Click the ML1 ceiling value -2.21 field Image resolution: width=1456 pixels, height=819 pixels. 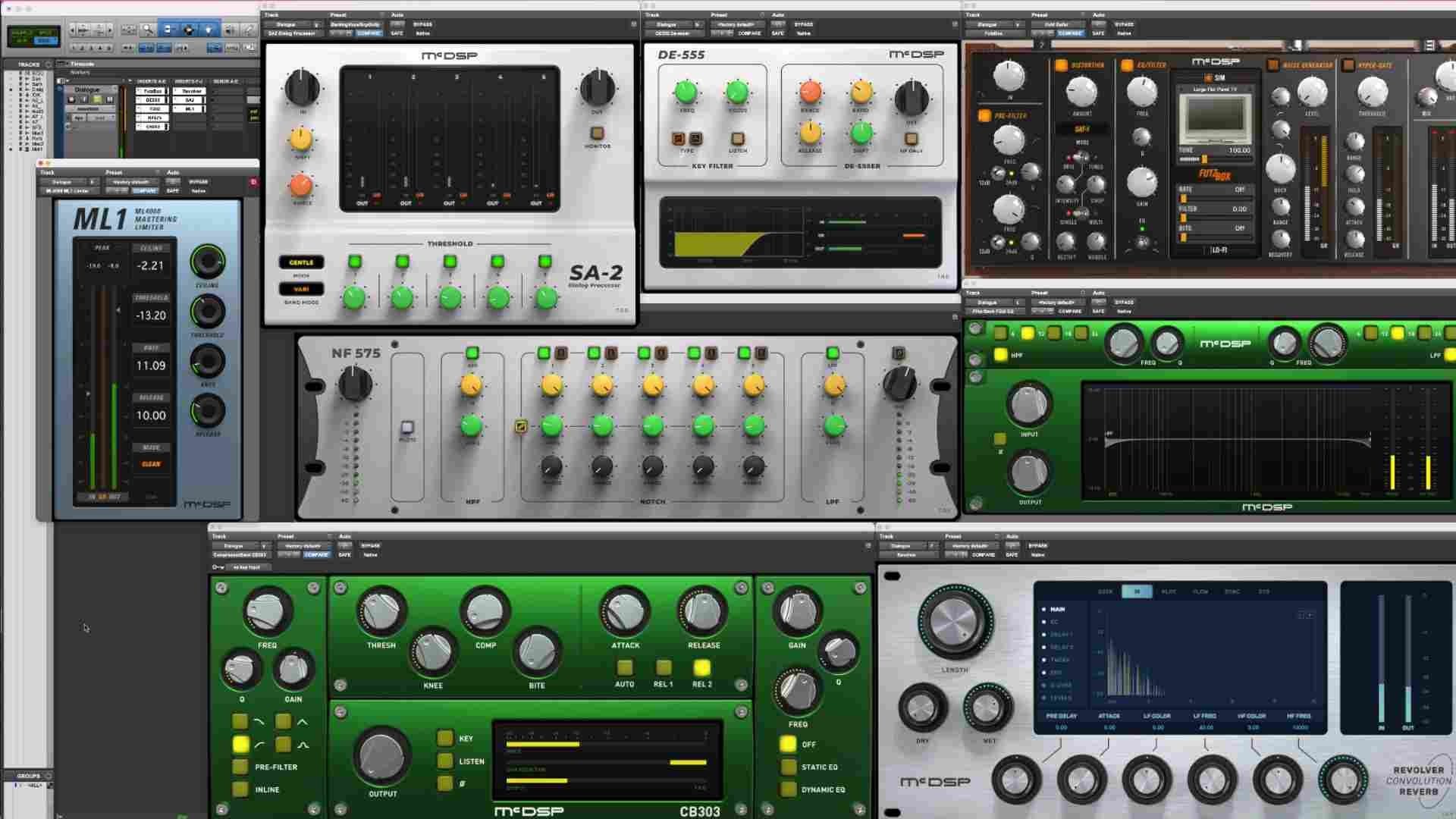(151, 265)
